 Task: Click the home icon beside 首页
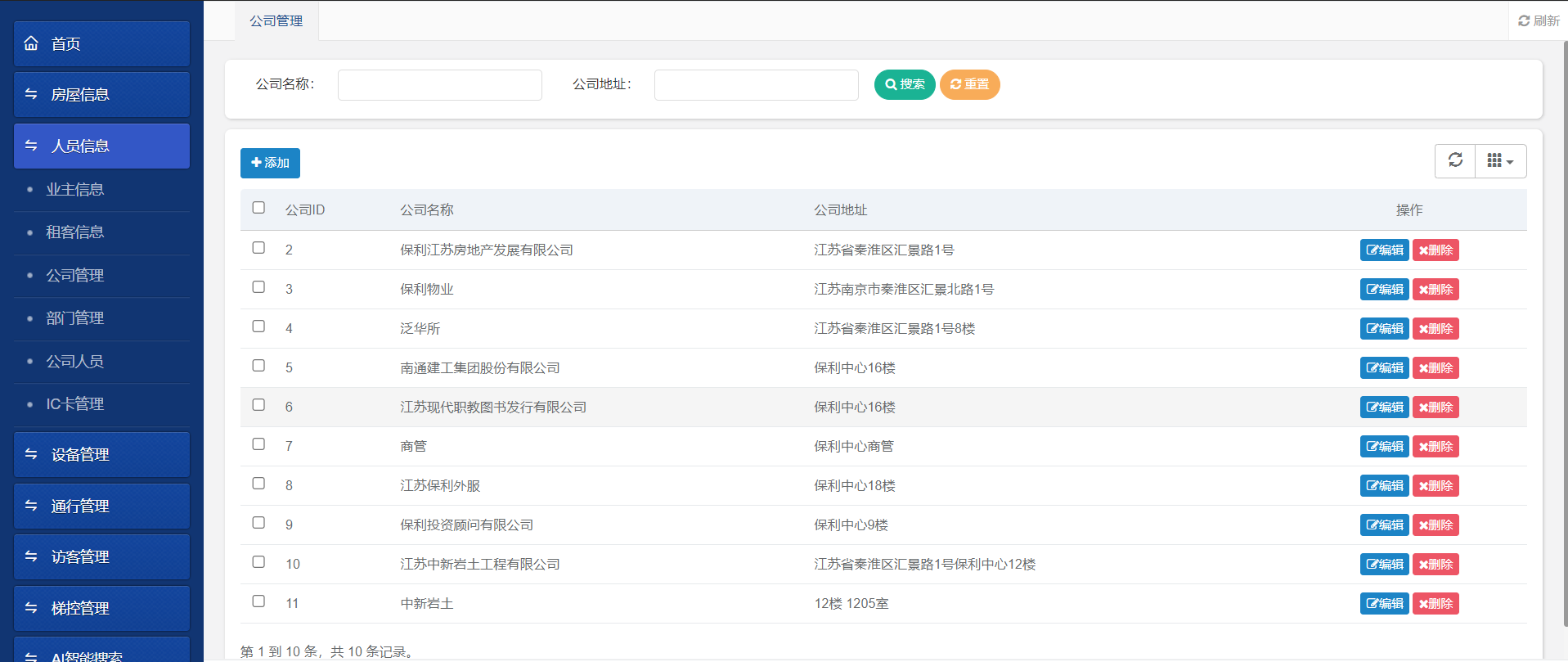click(31, 43)
